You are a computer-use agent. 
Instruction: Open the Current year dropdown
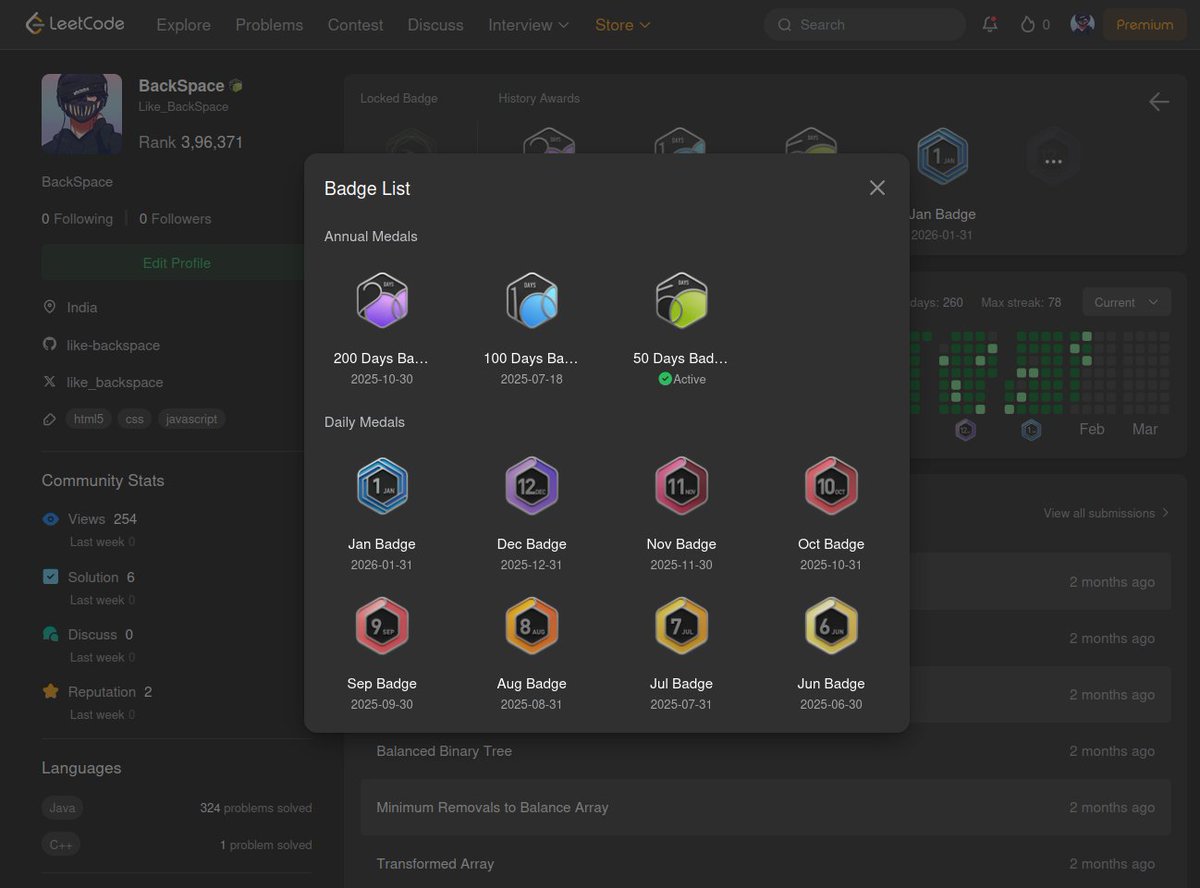pyautogui.click(x=1126, y=302)
